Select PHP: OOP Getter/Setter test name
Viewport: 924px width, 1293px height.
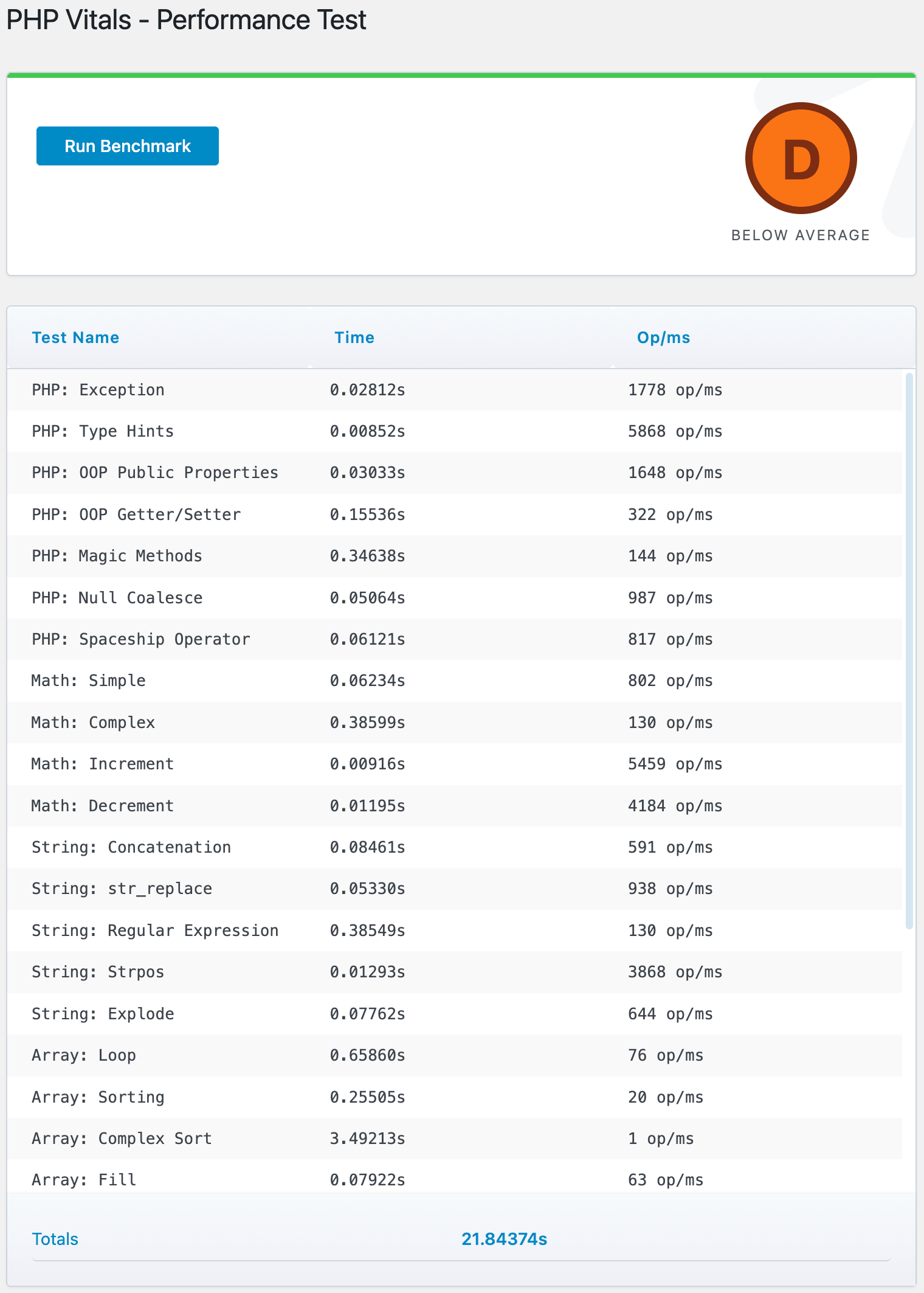[136, 515]
